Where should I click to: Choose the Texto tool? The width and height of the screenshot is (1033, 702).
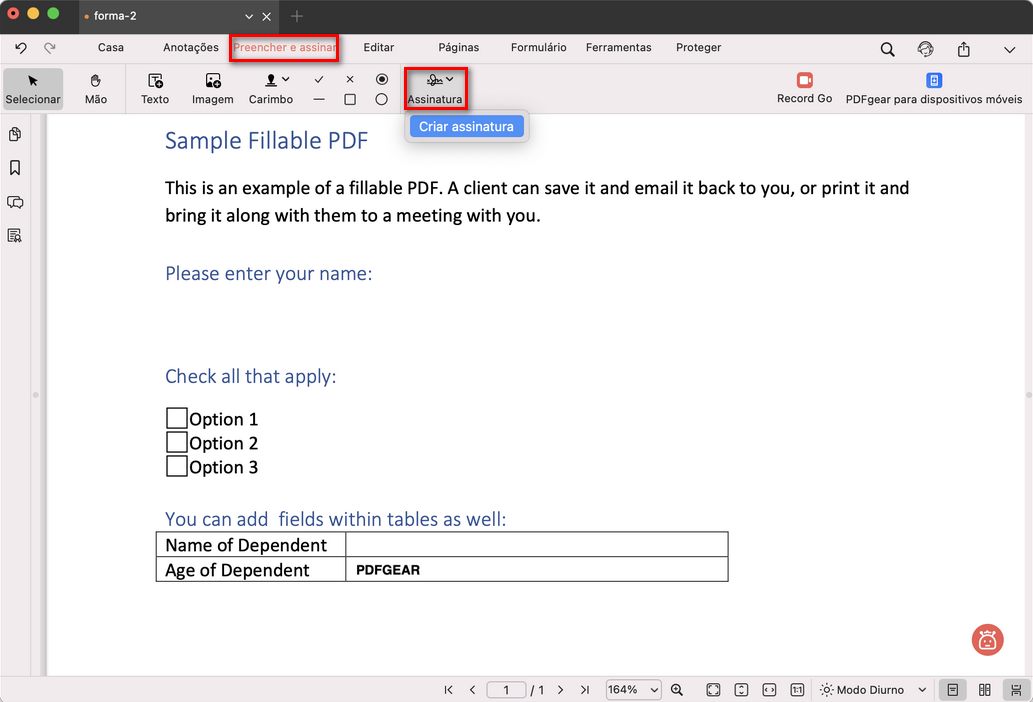tap(155, 88)
